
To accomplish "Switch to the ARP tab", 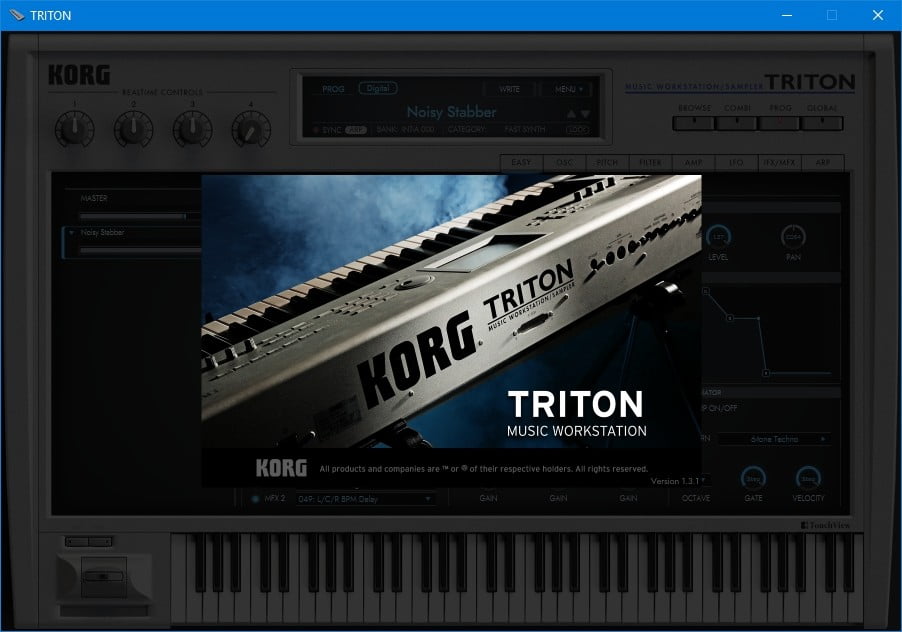I will point(823,163).
